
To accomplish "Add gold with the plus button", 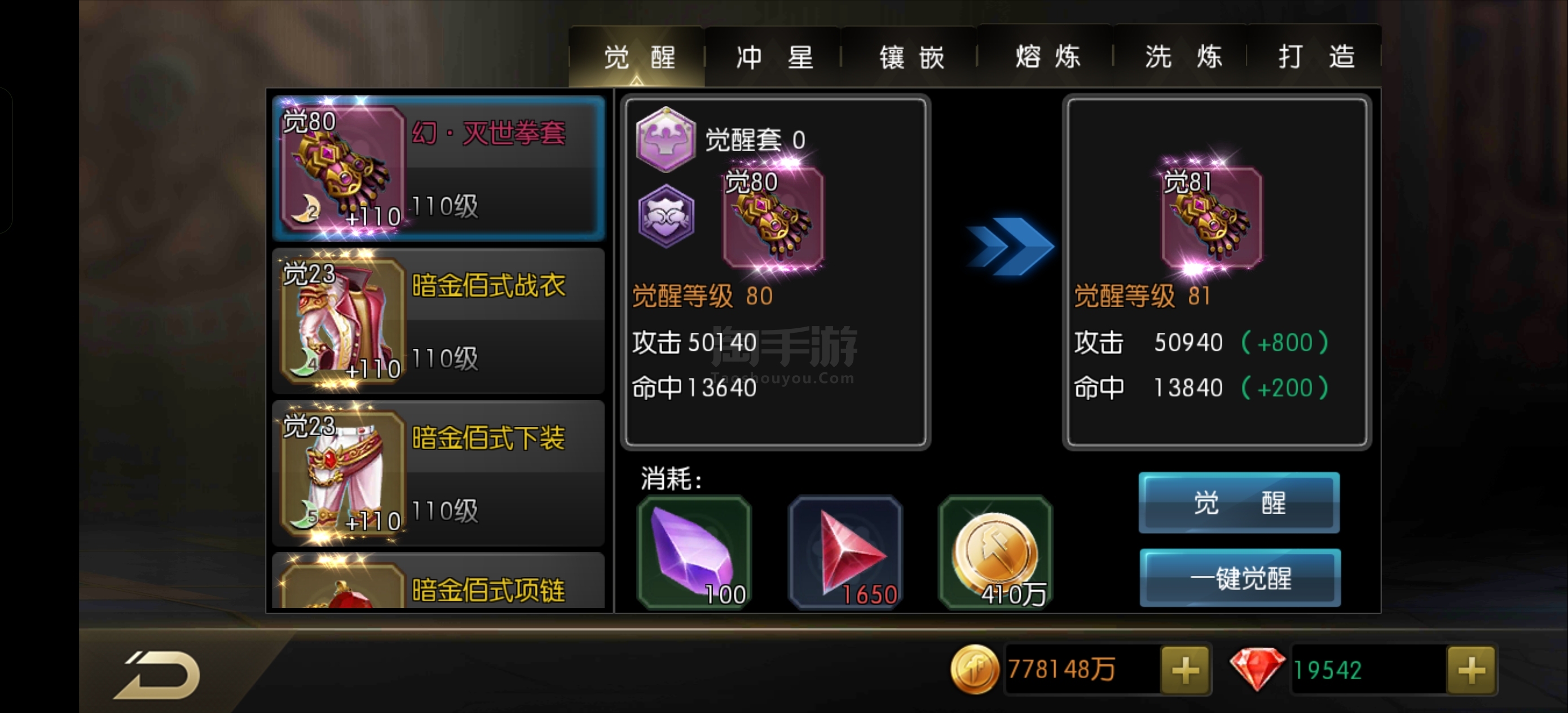I will click(1184, 670).
